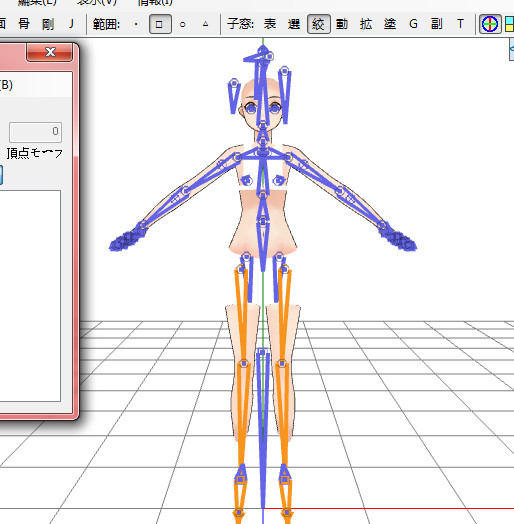
Task: Open the 動 object move sub-window
Action: (x=342, y=24)
